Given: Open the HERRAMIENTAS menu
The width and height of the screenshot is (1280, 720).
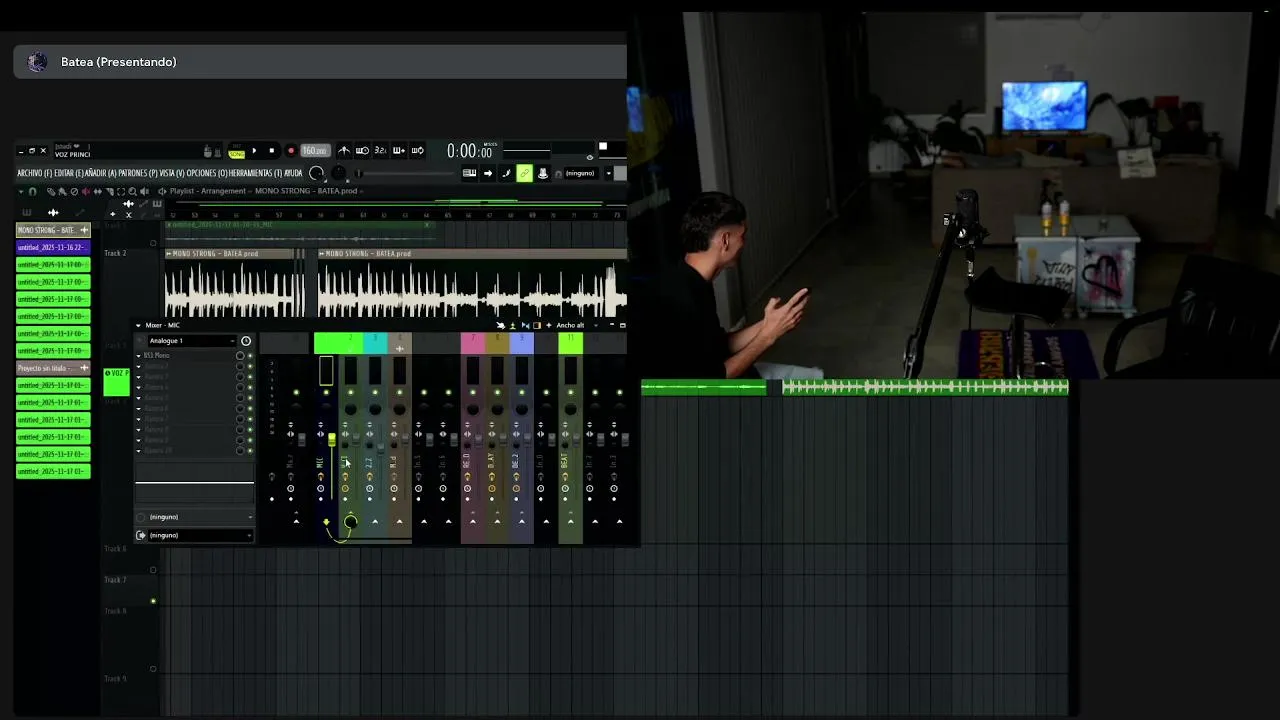Looking at the screenshot, I should pos(255,173).
